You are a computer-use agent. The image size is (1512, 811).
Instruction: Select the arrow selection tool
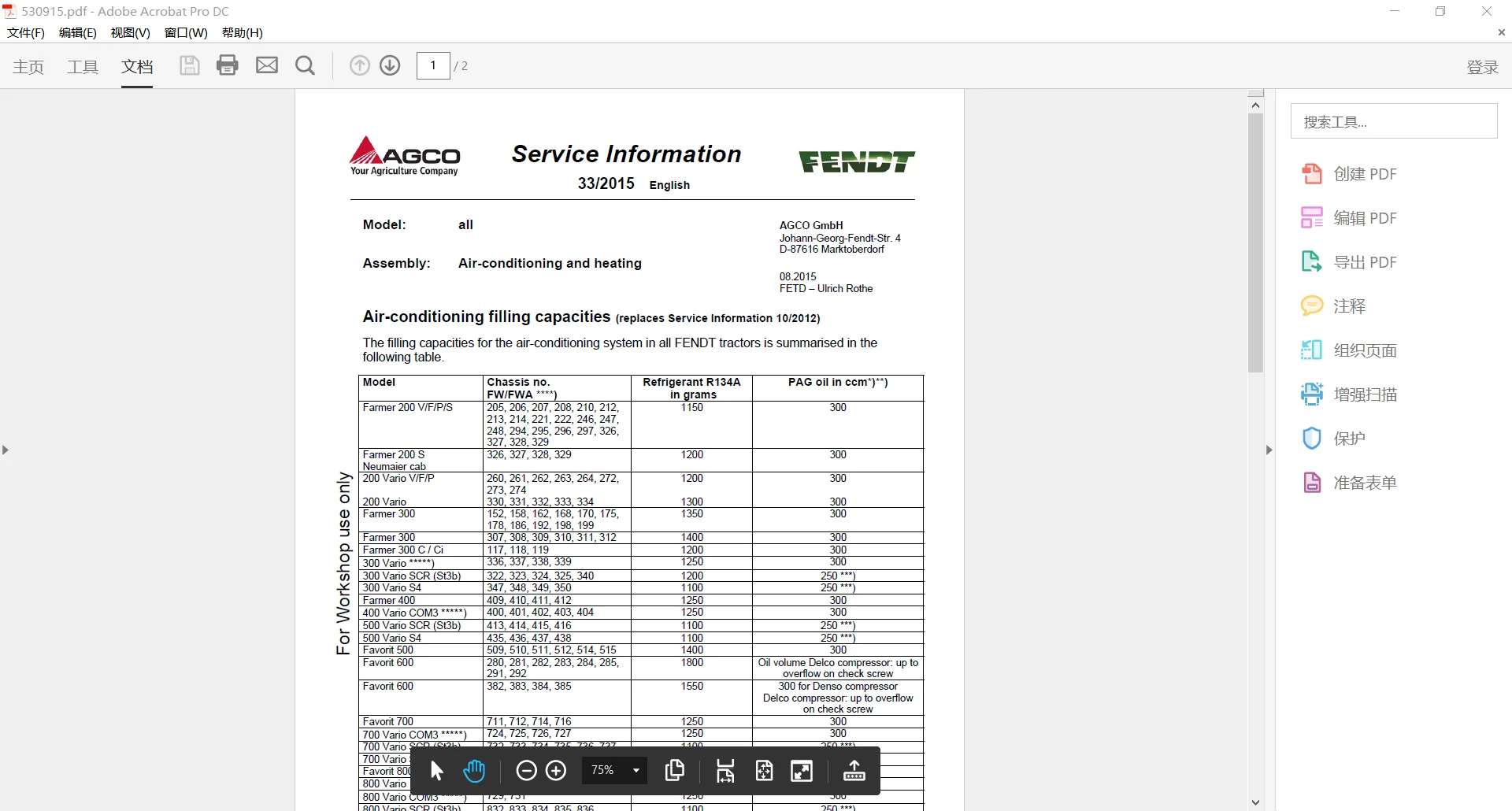pyautogui.click(x=437, y=771)
